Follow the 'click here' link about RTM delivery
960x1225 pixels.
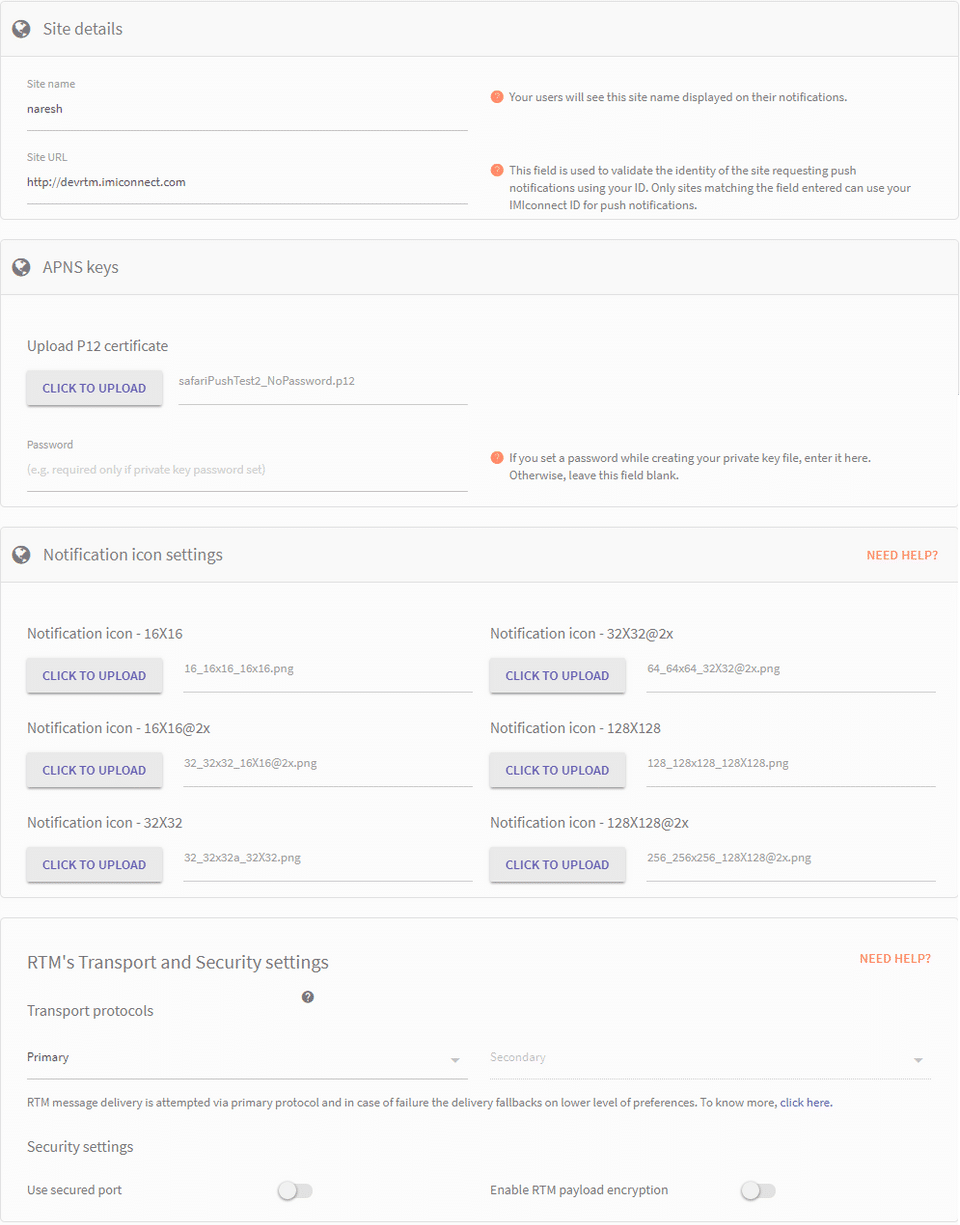click(806, 1103)
